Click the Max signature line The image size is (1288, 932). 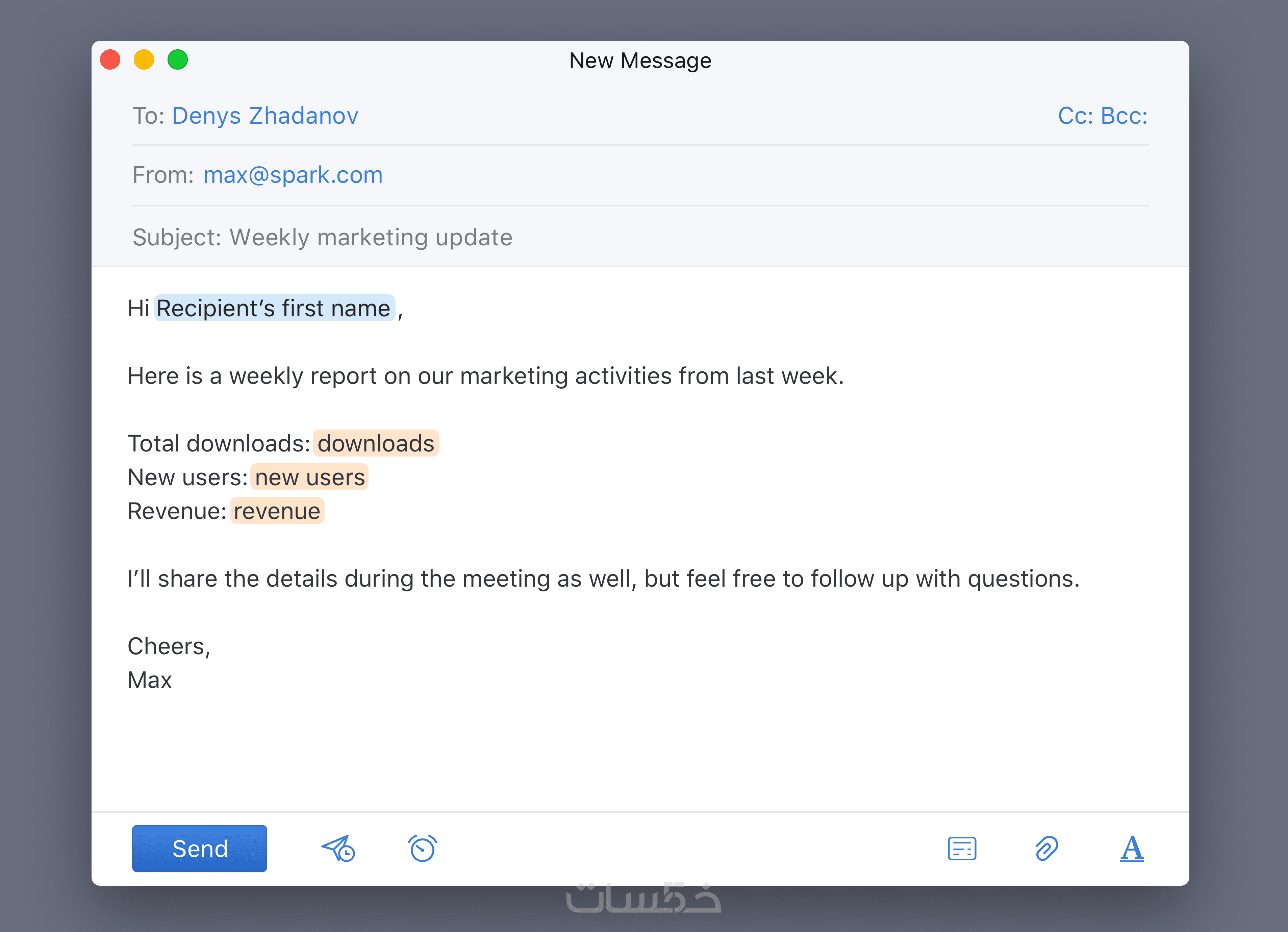pyautogui.click(x=150, y=680)
